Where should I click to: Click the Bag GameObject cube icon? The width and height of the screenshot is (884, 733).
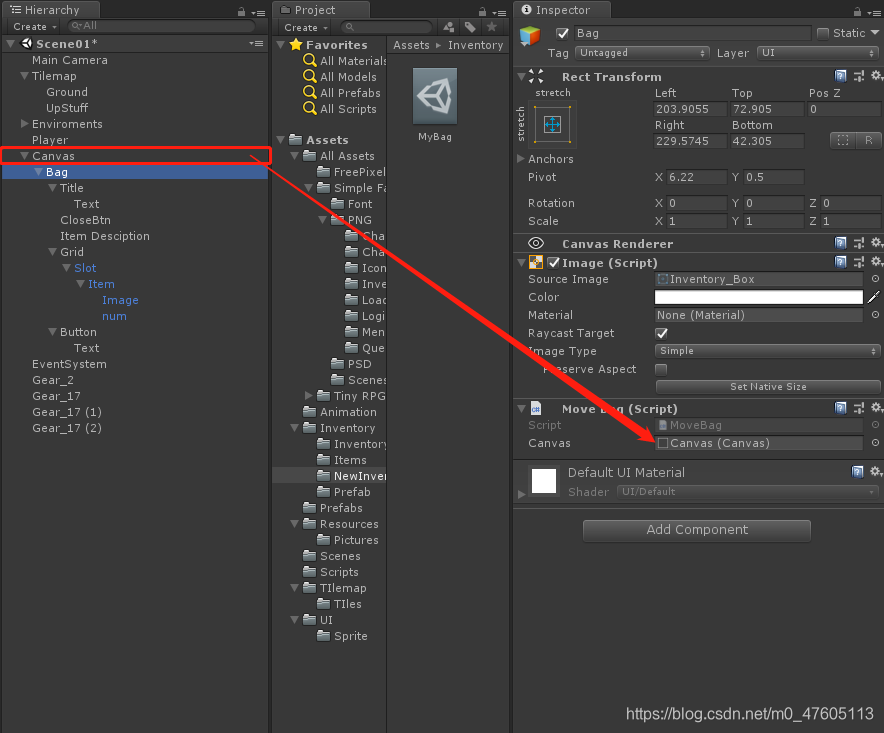530,36
